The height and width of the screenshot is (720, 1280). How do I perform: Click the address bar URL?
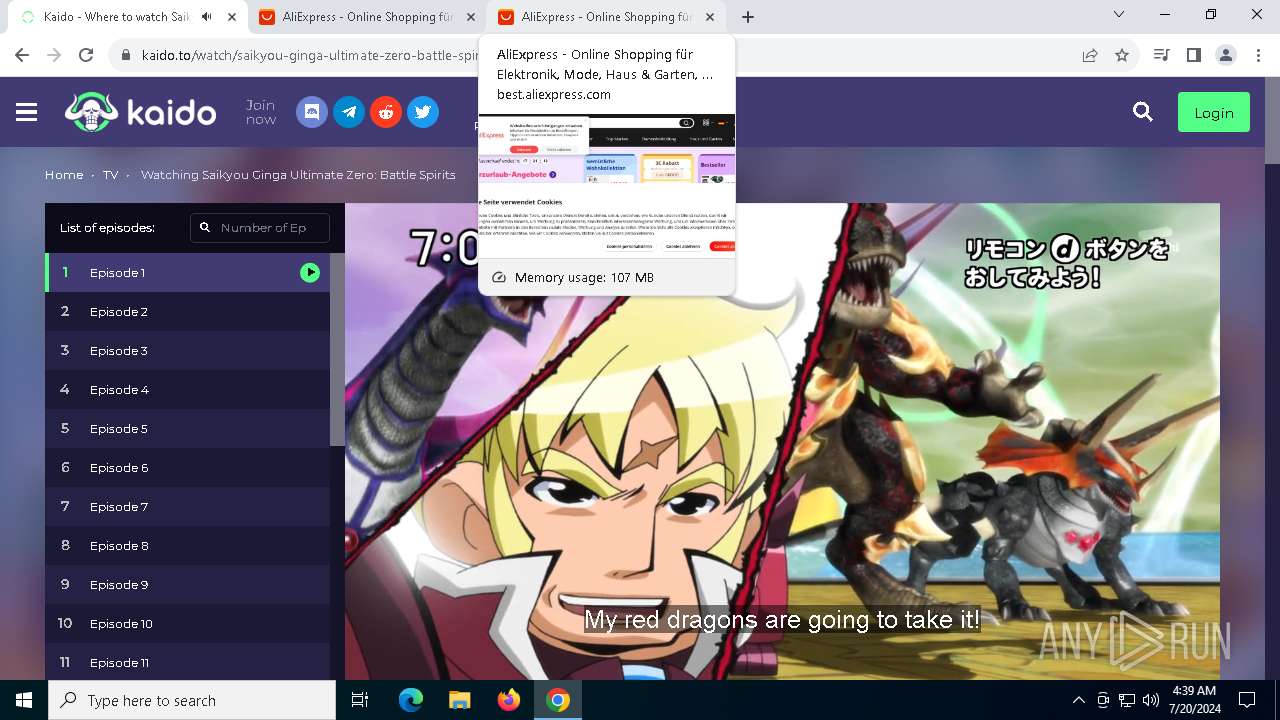click(310, 55)
